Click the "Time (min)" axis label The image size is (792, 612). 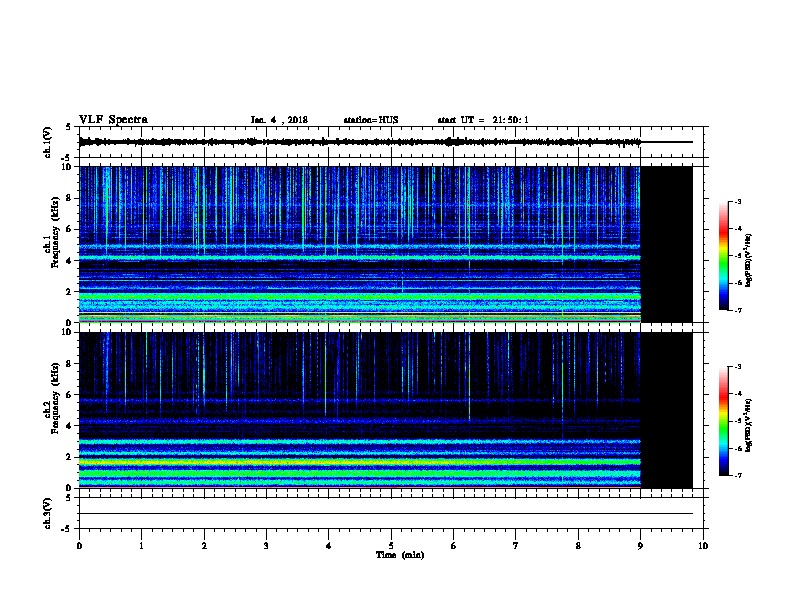400,555
